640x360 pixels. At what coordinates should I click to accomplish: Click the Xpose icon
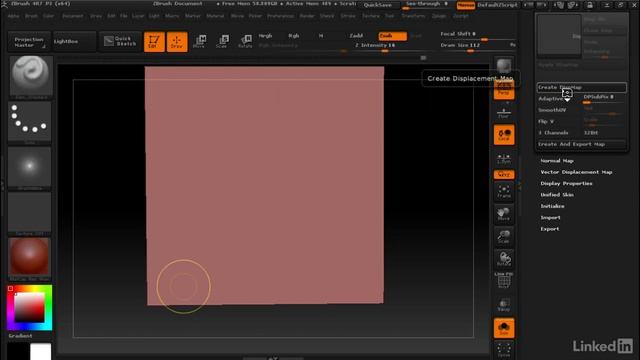pos(504,350)
